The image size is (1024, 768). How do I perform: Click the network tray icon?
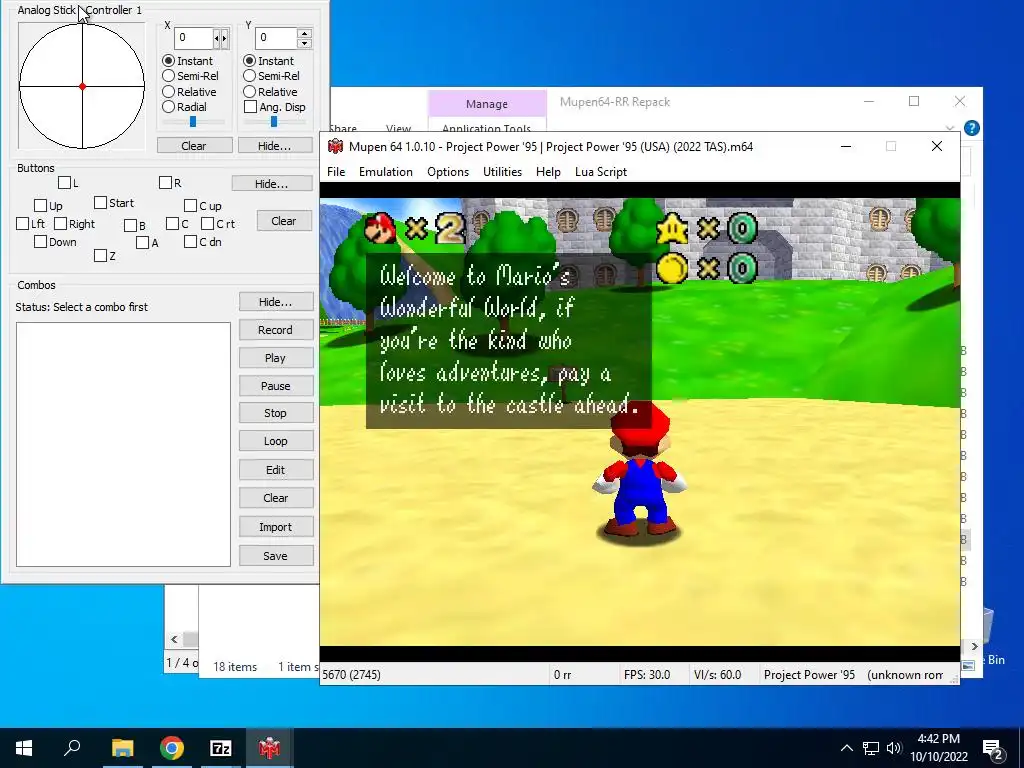click(x=871, y=748)
